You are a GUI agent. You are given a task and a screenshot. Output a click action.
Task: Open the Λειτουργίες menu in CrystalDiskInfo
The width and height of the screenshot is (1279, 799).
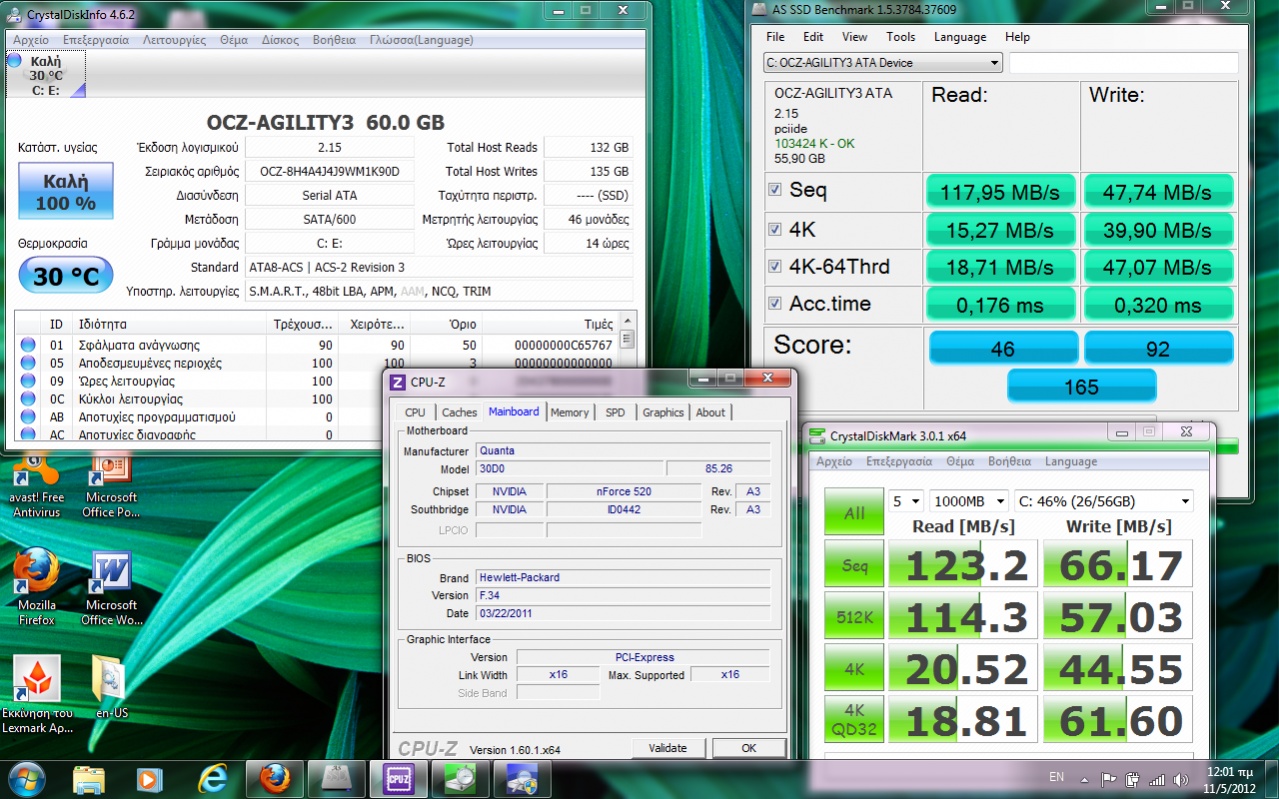point(174,40)
